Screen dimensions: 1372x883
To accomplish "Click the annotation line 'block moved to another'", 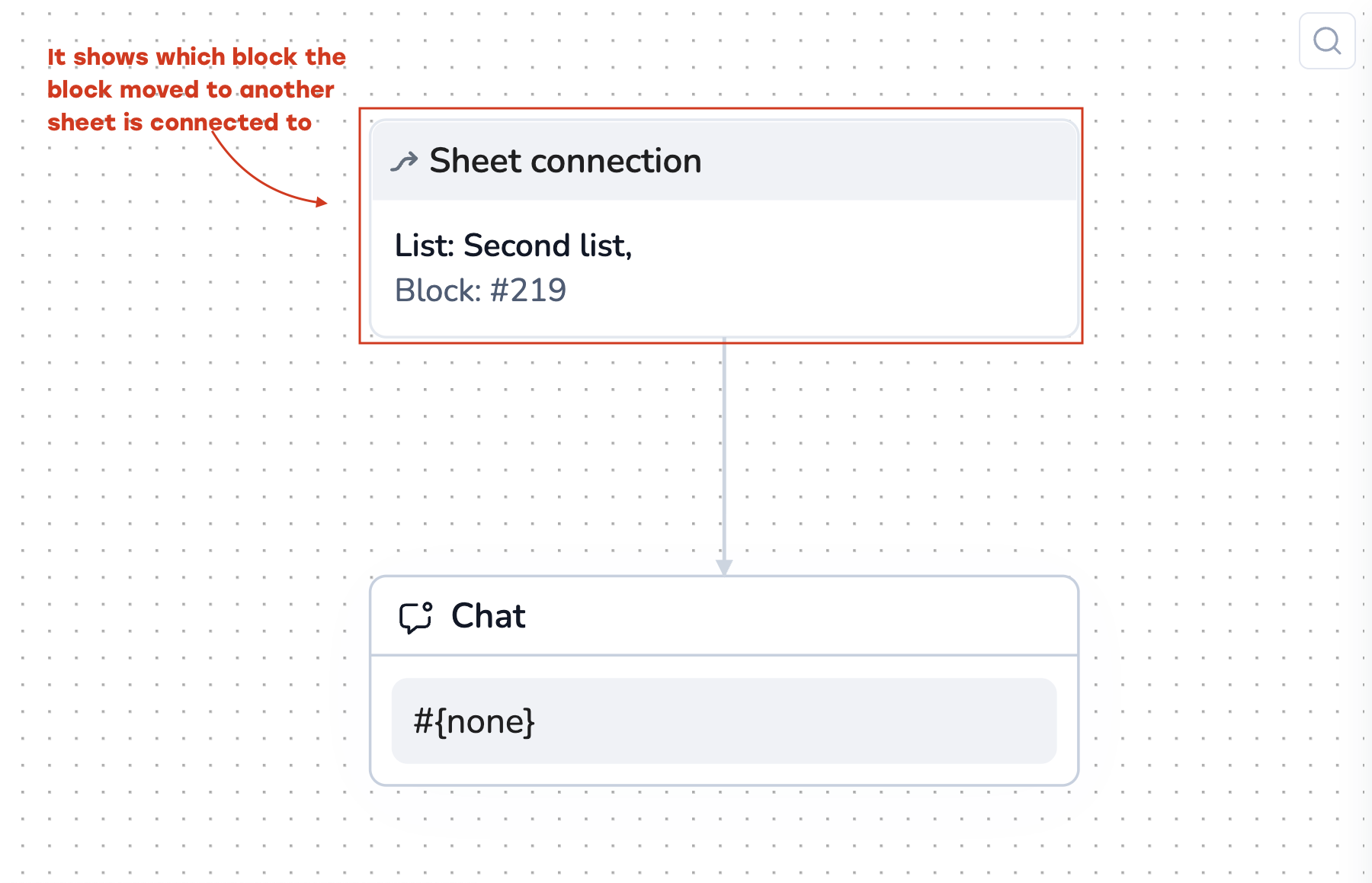I will (x=191, y=90).
